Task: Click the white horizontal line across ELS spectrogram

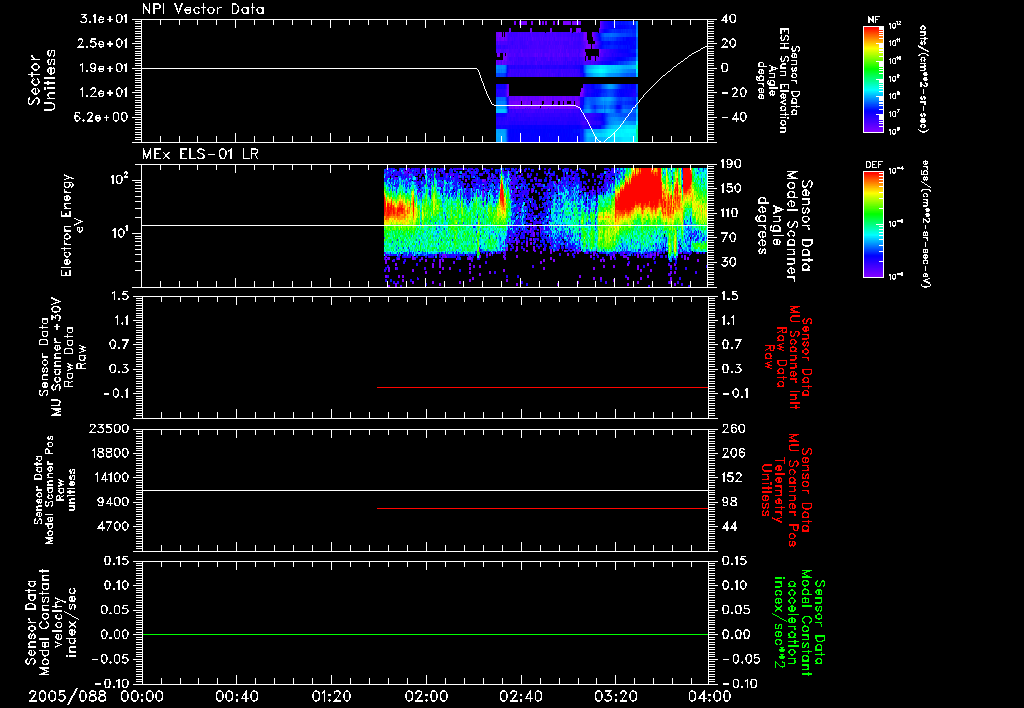Action: (424, 225)
